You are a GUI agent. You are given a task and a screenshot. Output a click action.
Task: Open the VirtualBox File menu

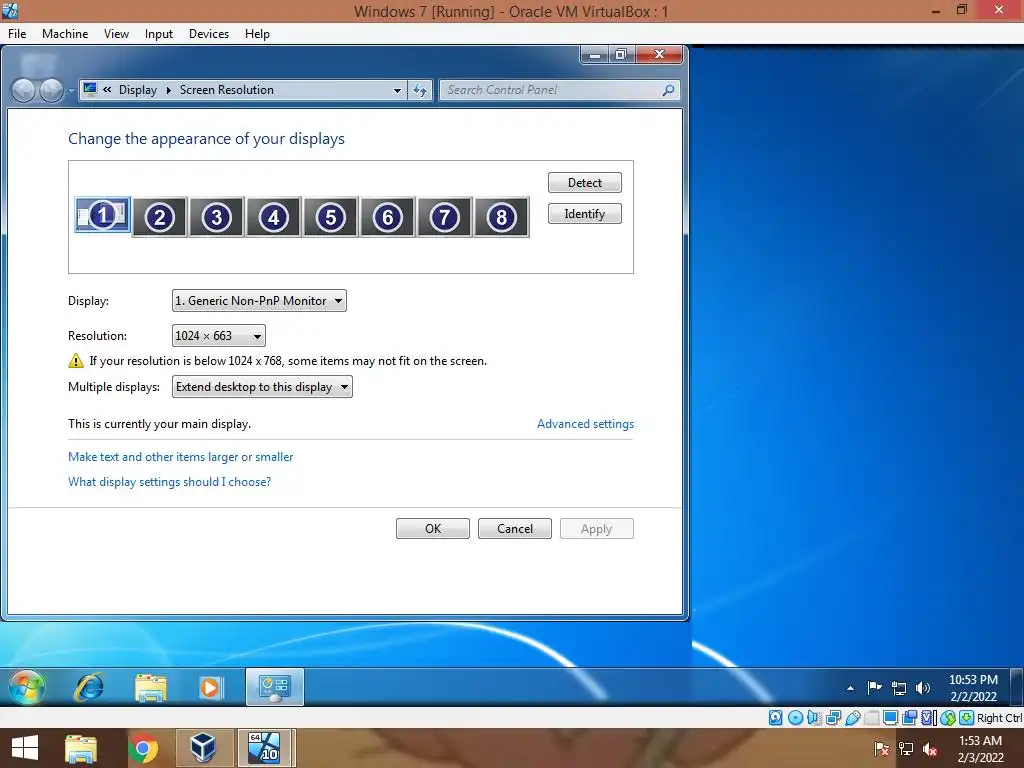pos(17,34)
